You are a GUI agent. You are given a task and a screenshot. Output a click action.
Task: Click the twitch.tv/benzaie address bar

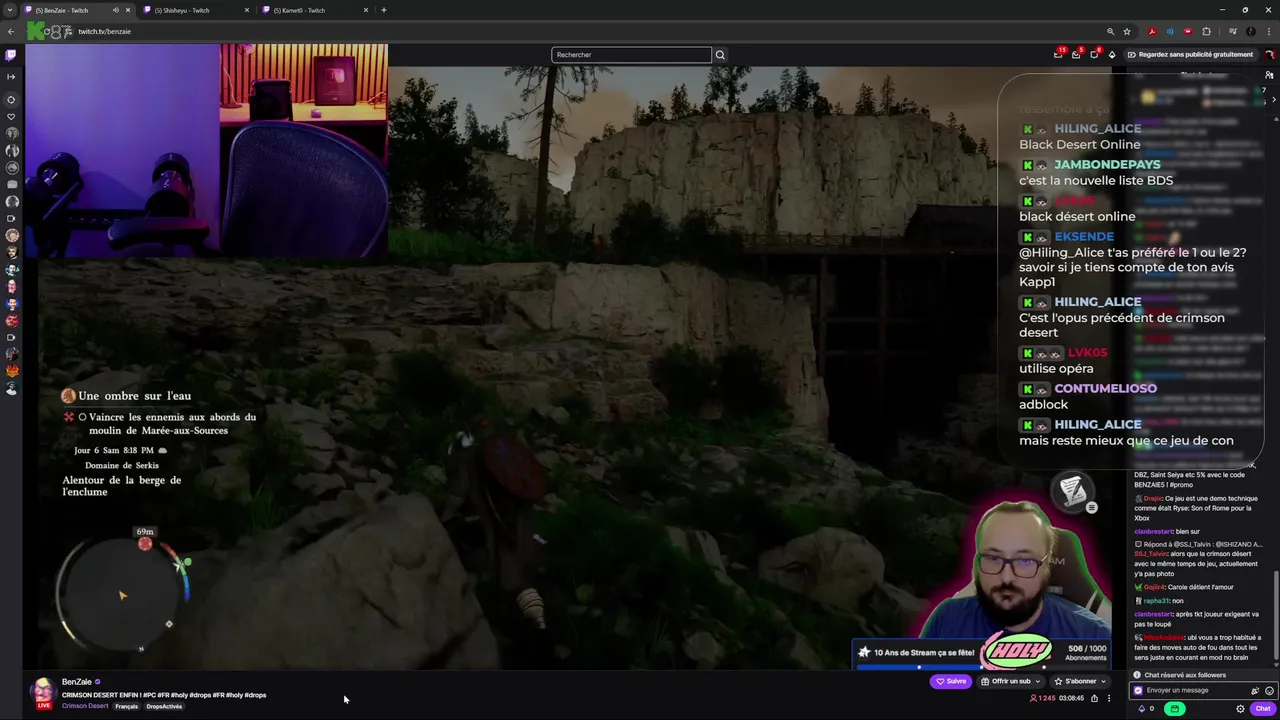[x=104, y=31]
